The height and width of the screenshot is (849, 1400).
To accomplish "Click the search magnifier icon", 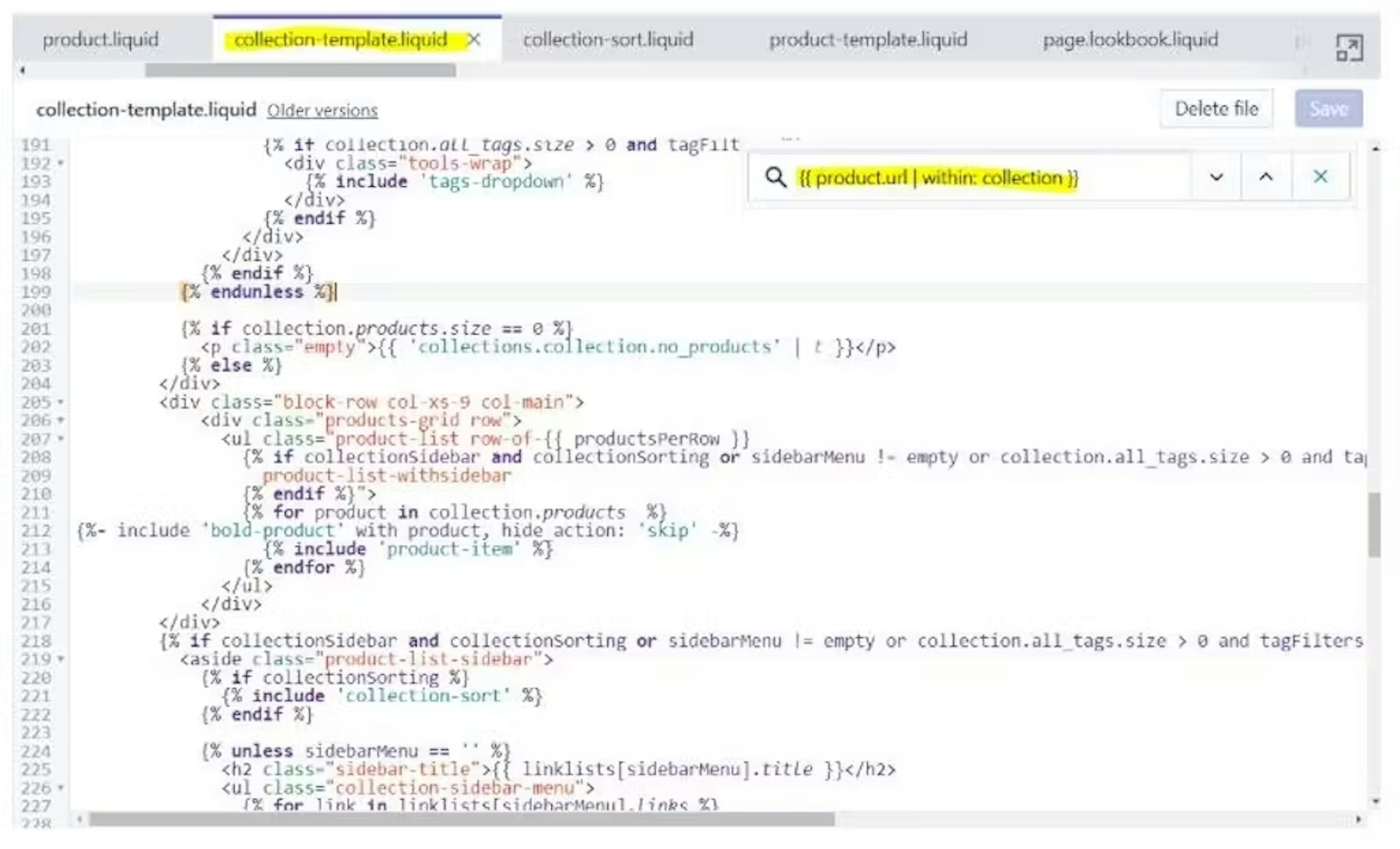I will coord(775,178).
